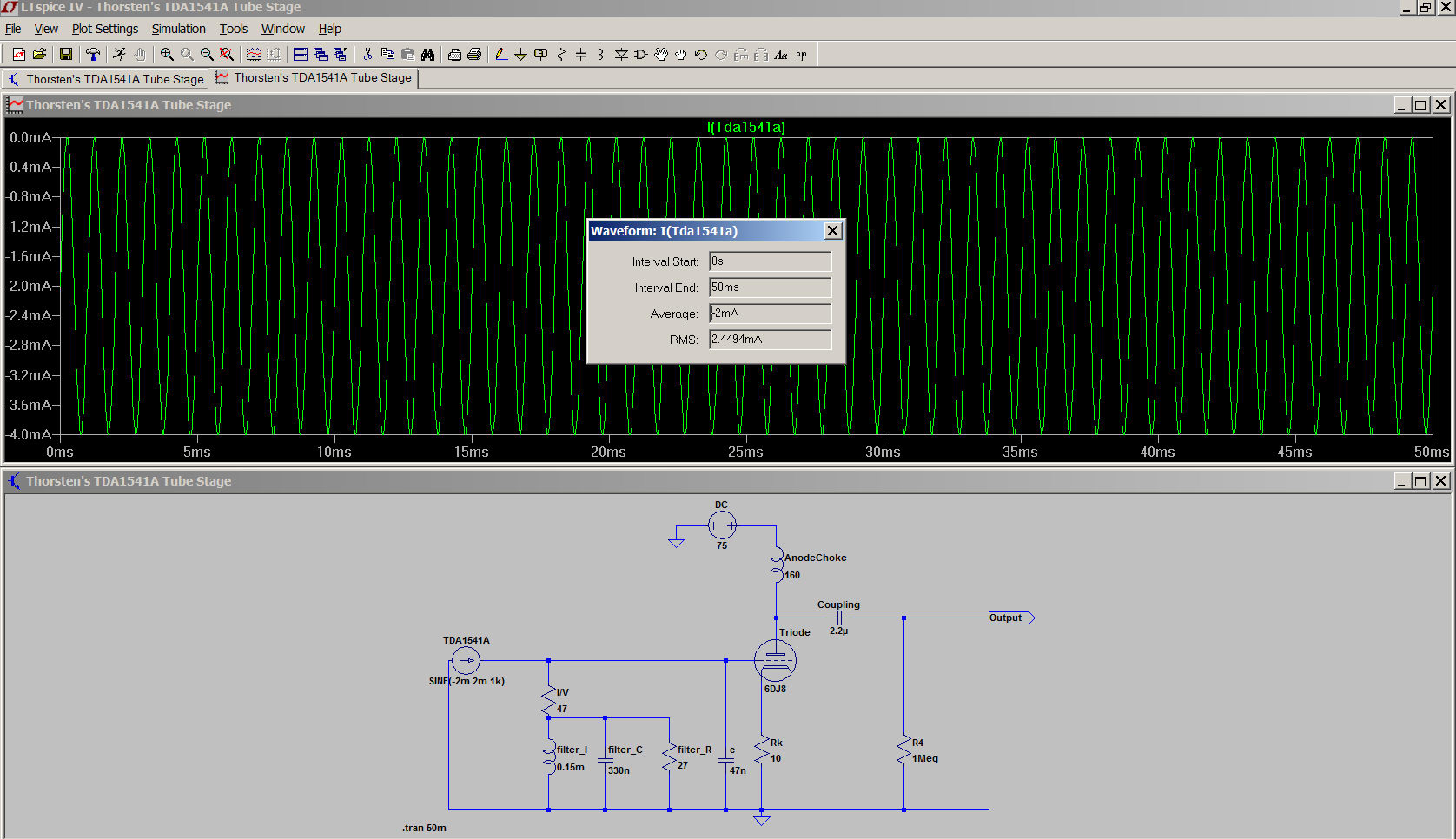Click the Copy toolbar icon
Viewport: 1456px width, 839px height.
pos(387,54)
